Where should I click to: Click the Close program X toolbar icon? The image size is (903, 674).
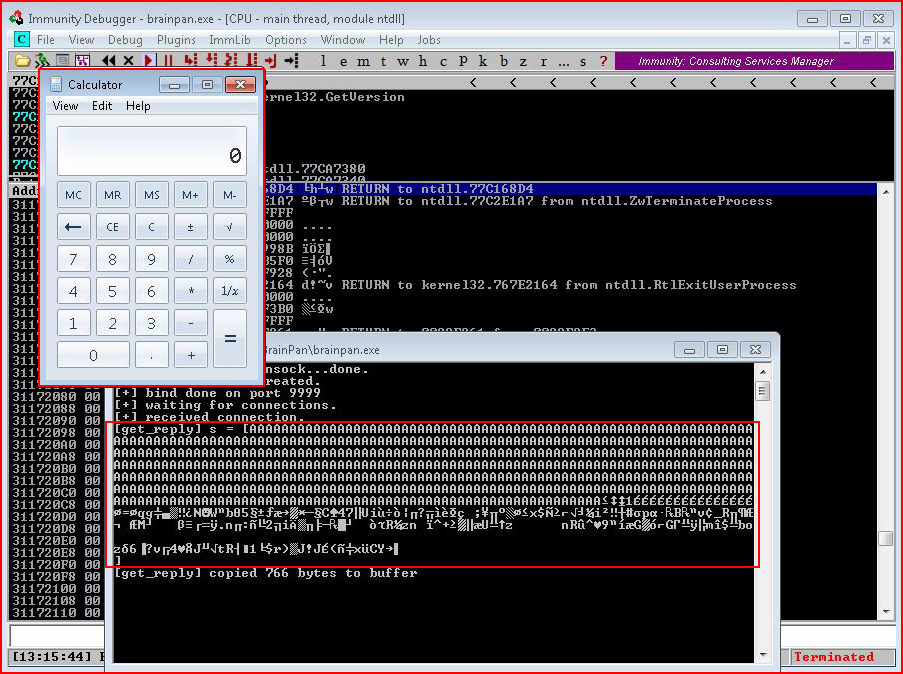point(128,60)
